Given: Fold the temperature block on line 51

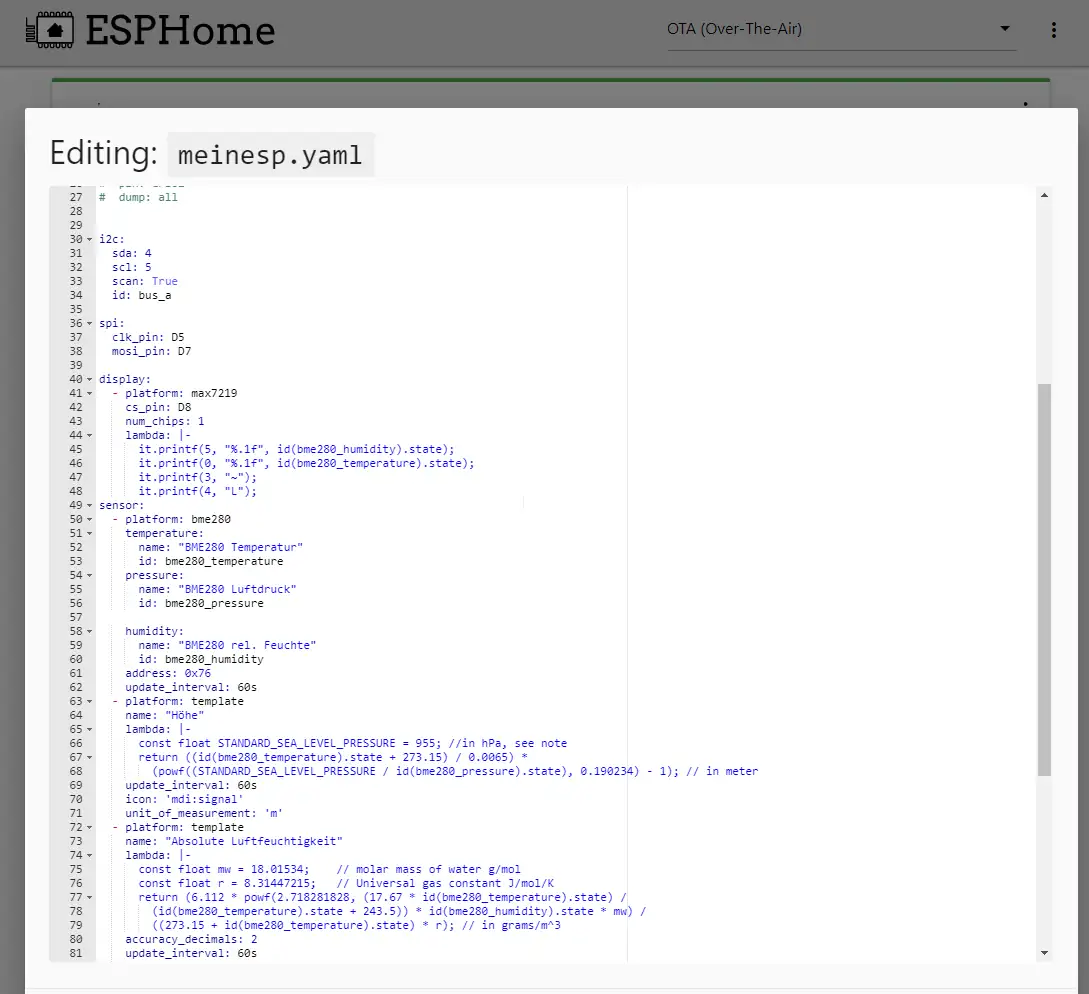Looking at the screenshot, I should 90,534.
